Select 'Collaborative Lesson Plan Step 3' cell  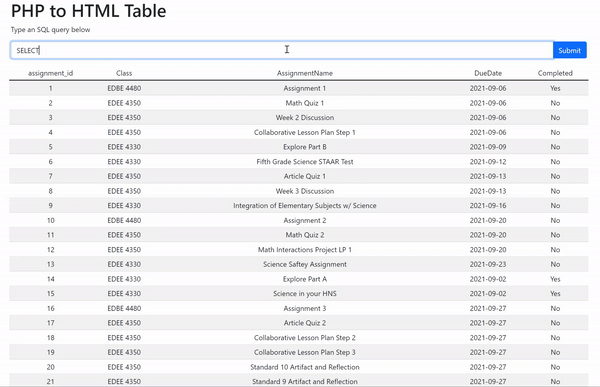tap(305, 352)
